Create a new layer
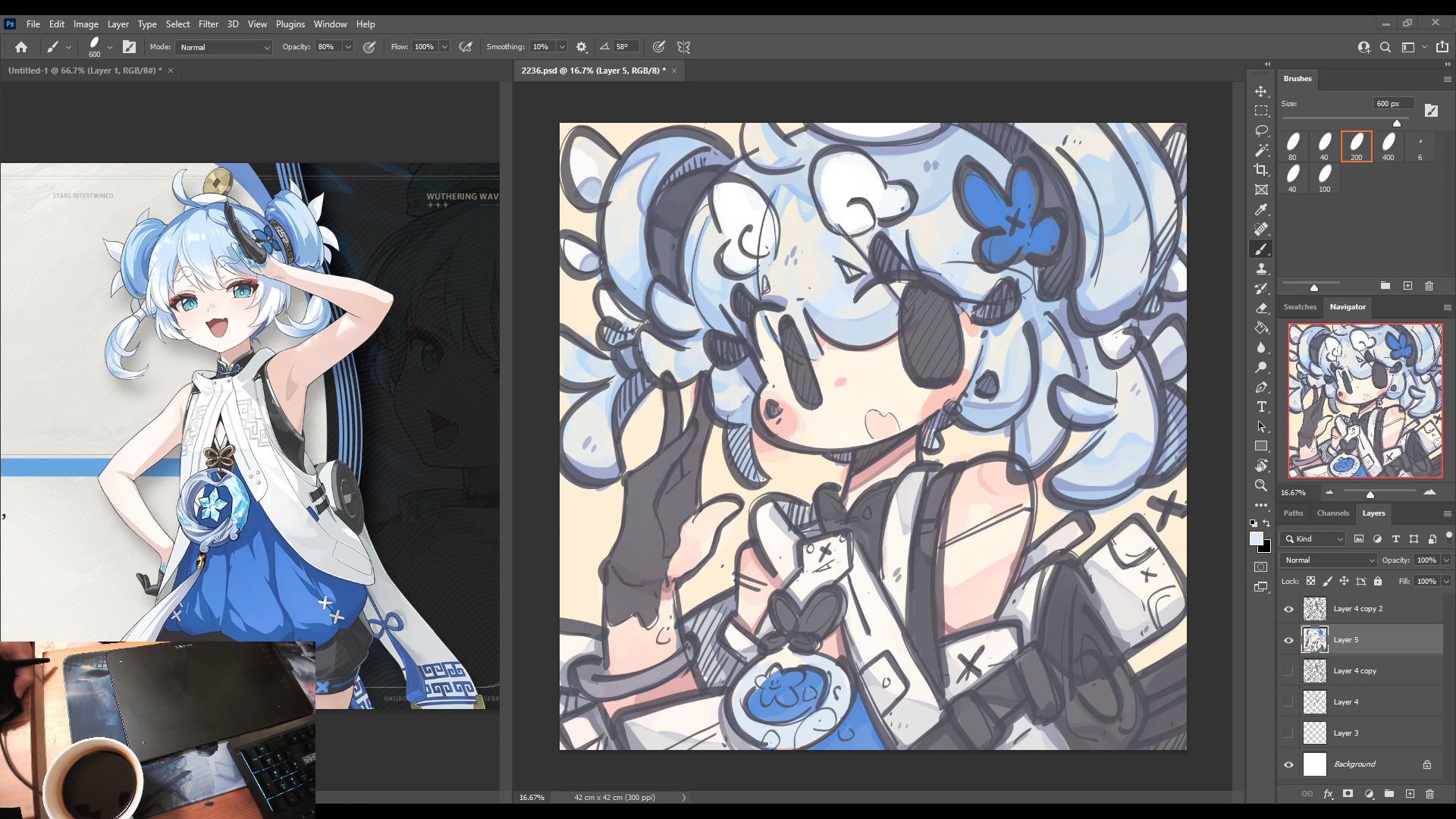This screenshot has width=1456, height=819. (1410, 794)
